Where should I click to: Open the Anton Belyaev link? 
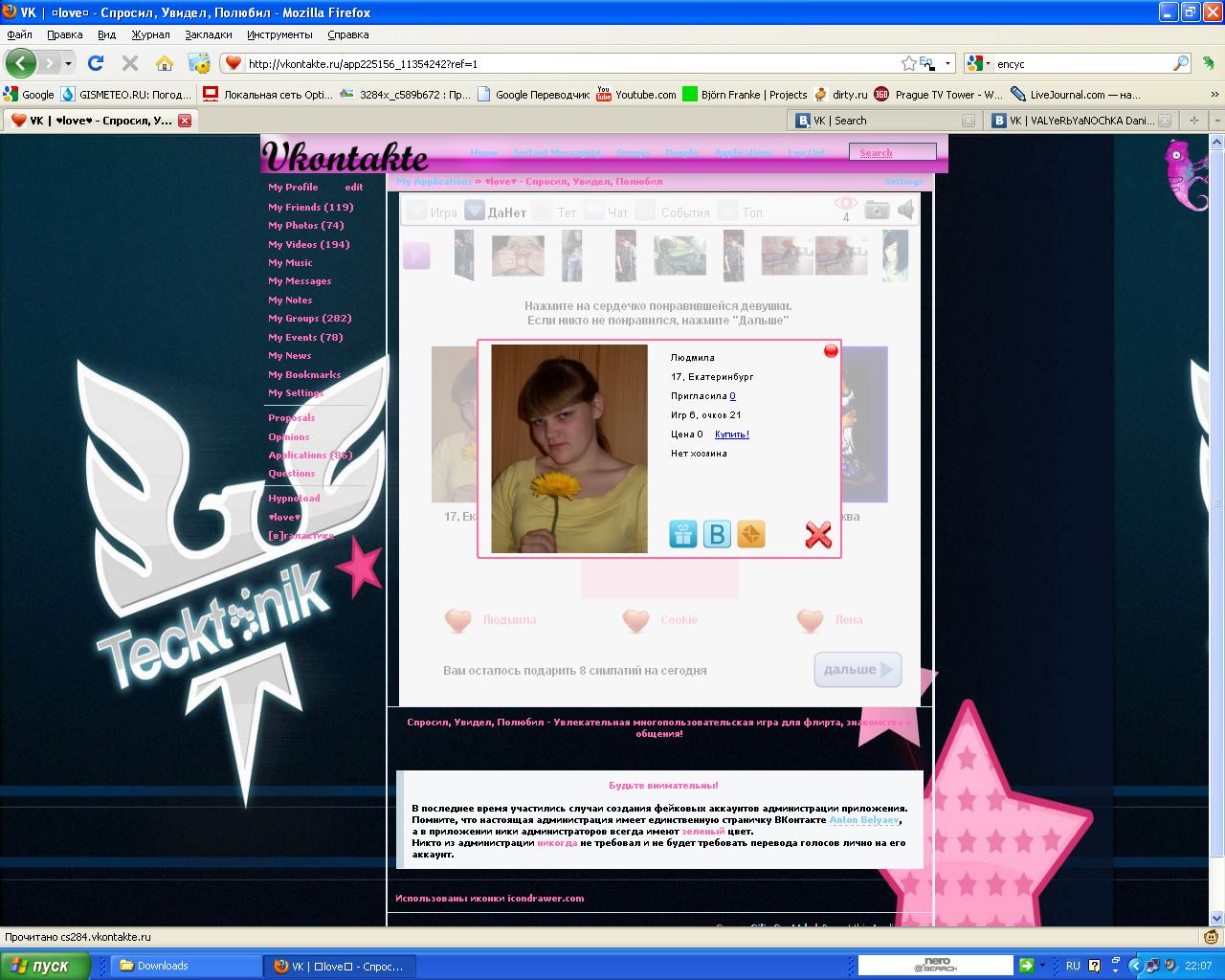click(864, 820)
